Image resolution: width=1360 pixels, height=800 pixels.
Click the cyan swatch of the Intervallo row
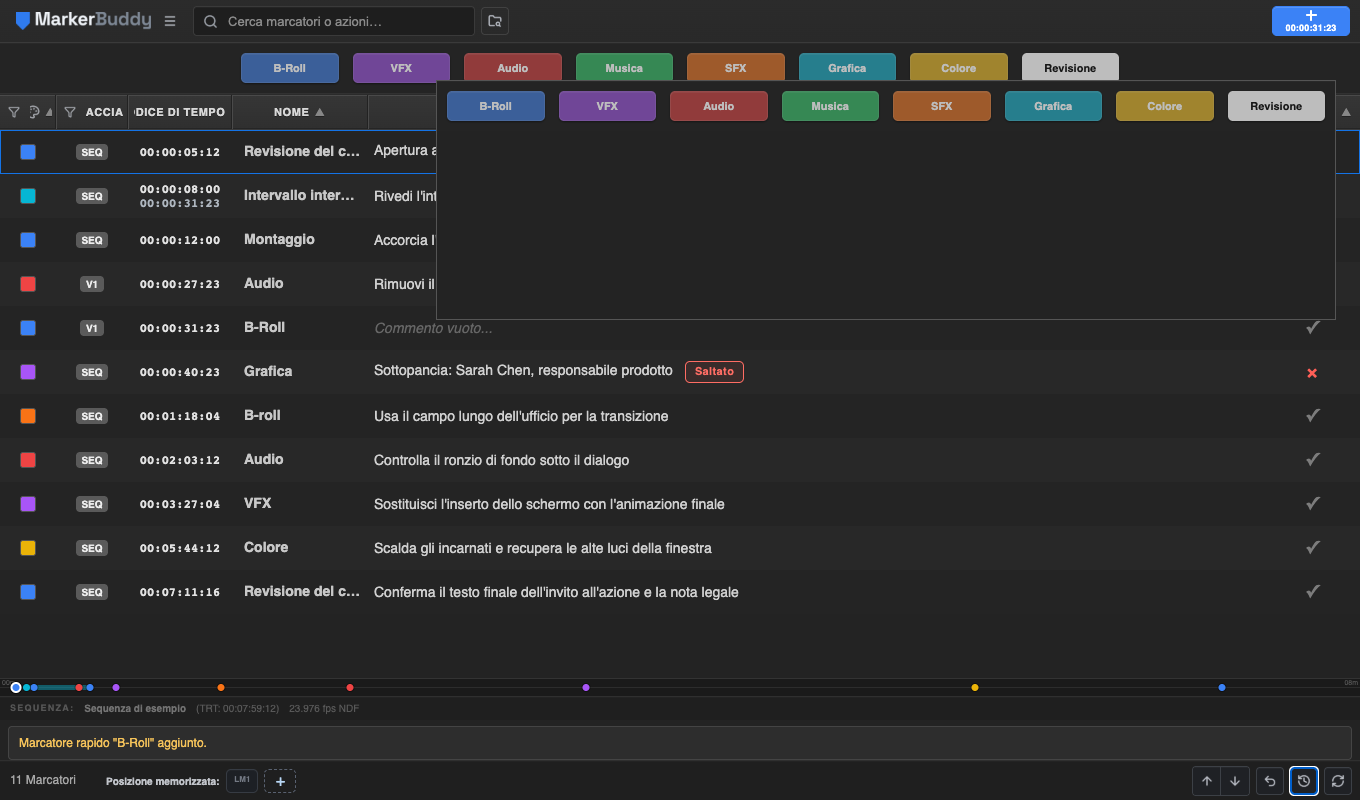pos(28,196)
